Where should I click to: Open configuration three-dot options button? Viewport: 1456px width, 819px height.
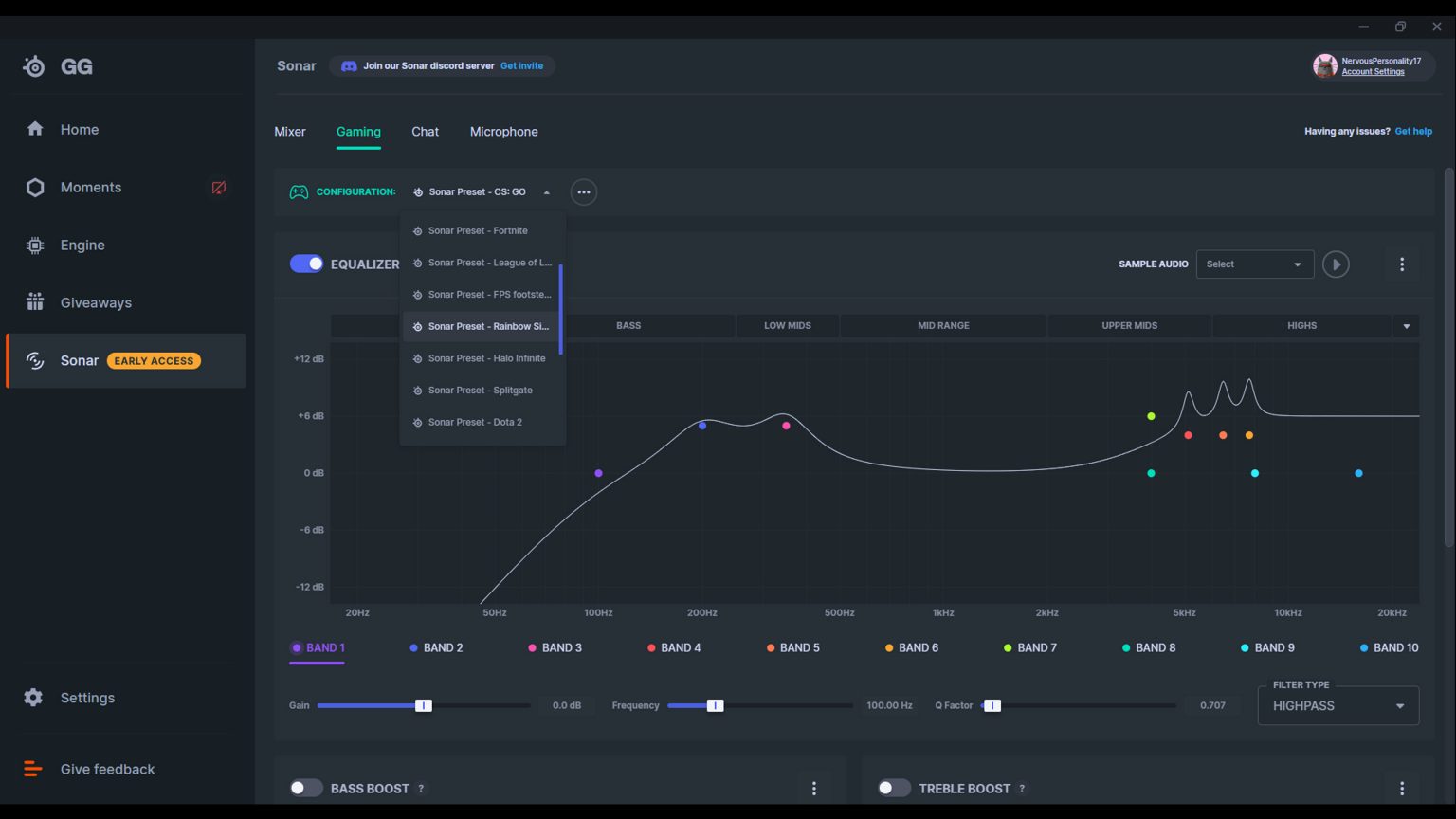pos(584,192)
